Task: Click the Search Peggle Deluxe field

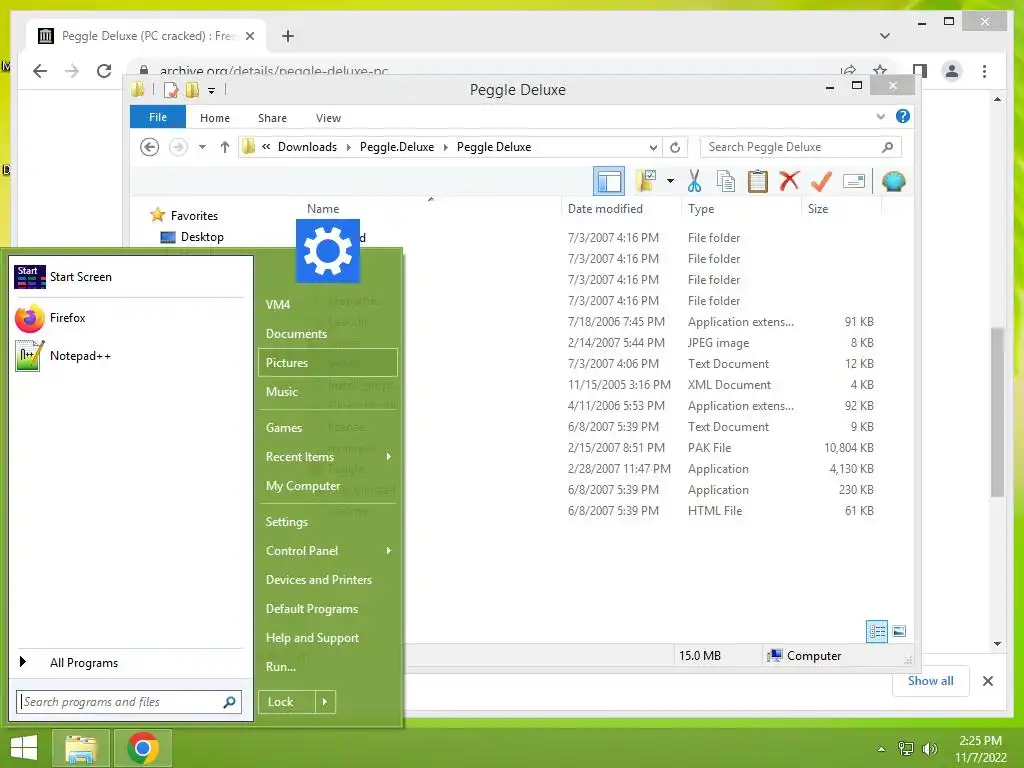Action: click(801, 147)
